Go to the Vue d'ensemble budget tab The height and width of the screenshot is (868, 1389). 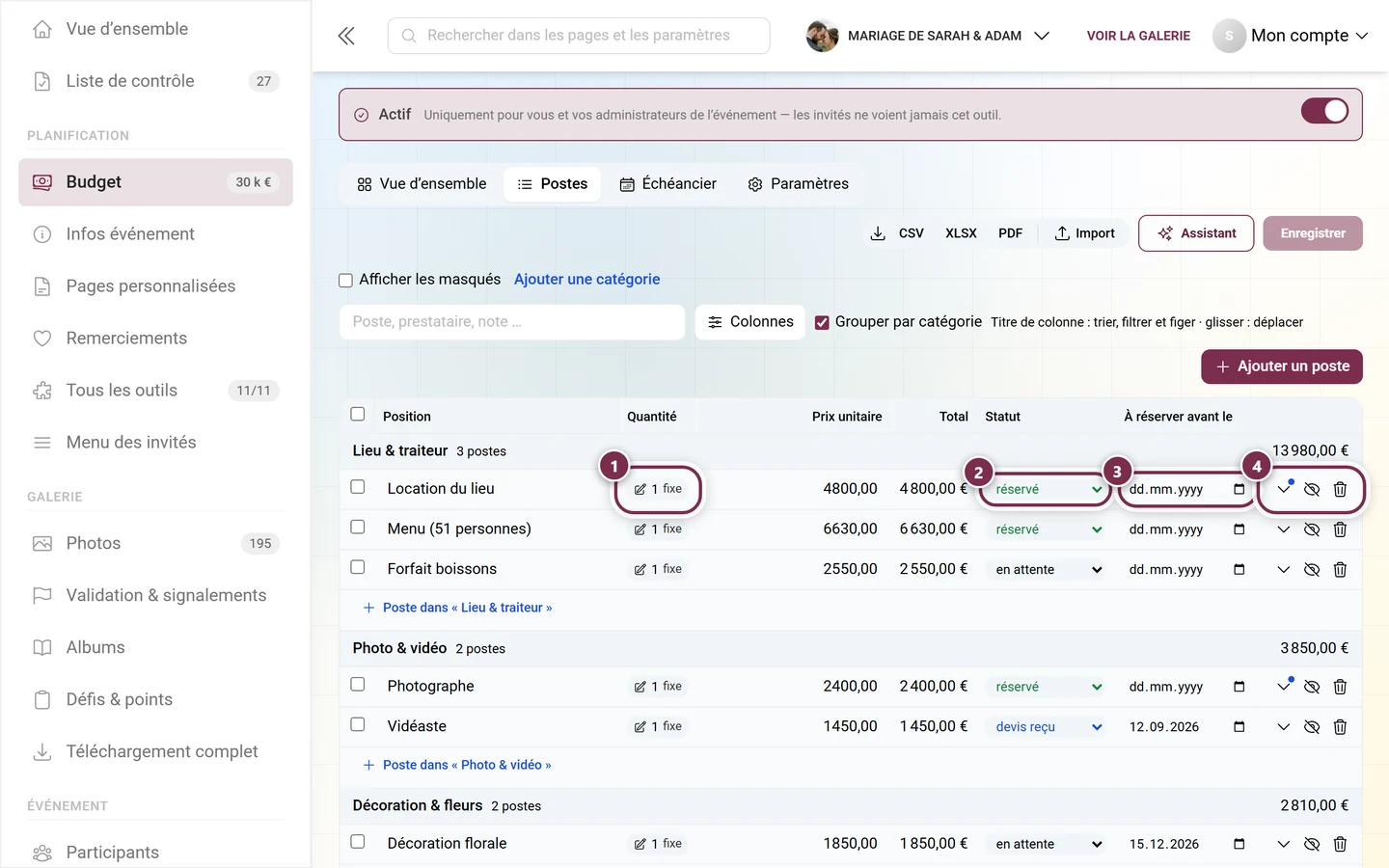pyautogui.click(x=422, y=184)
